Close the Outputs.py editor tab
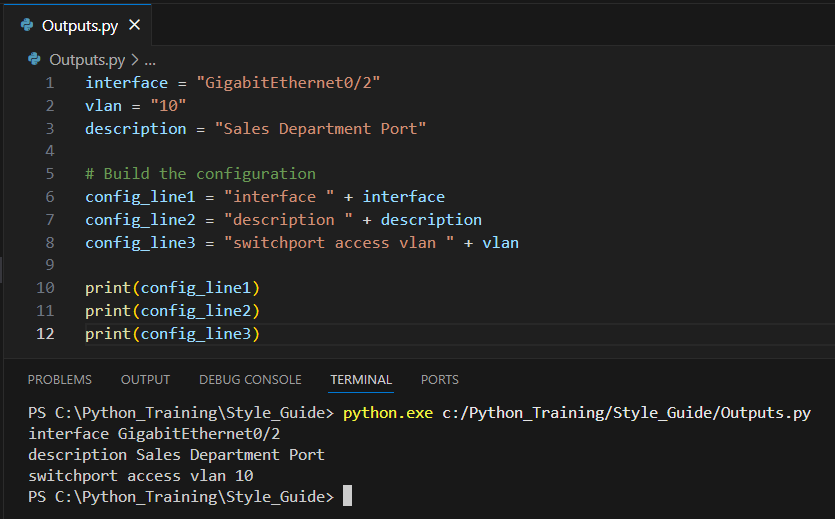Screen dimensions: 835x519 (135, 25)
